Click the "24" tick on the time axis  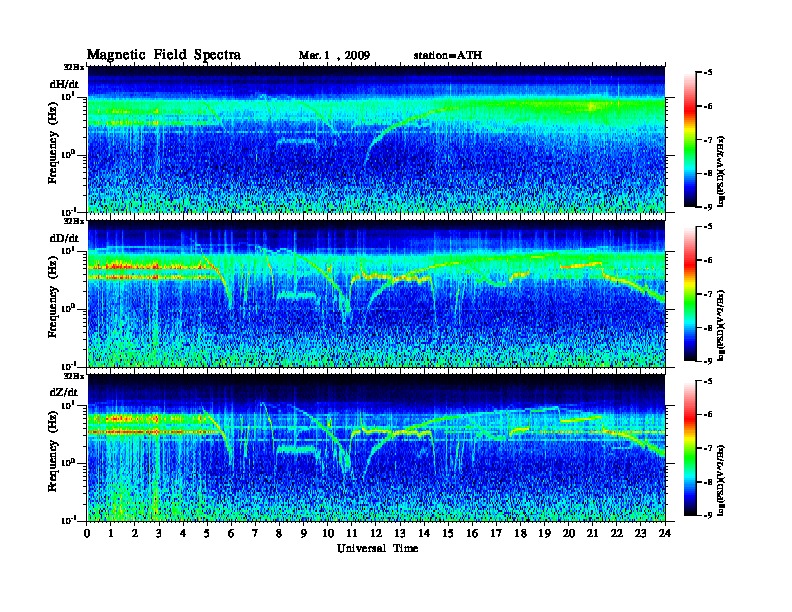[x=665, y=533]
